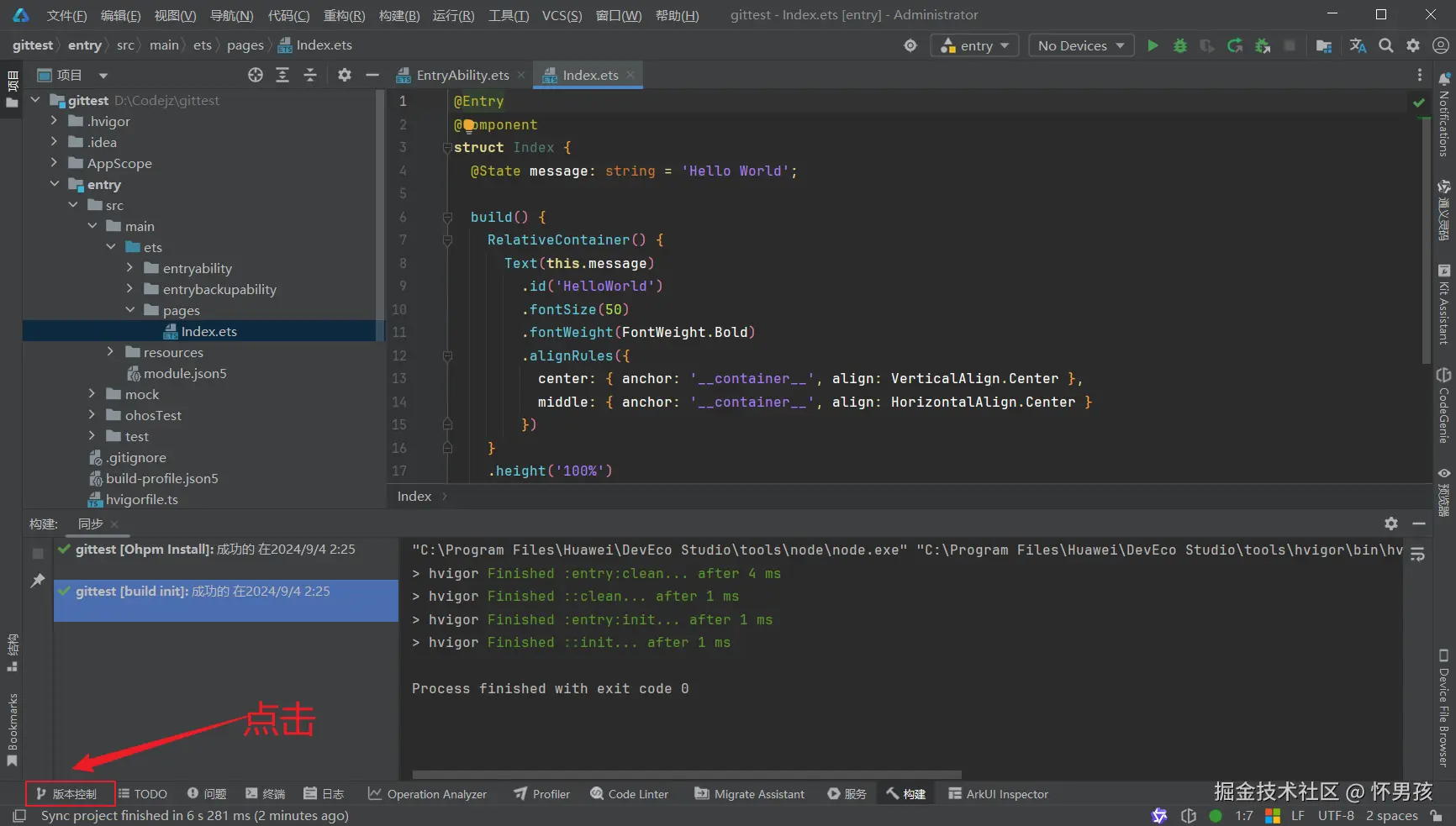
Task: Click the horizontal scrollbar in build output
Action: click(686, 775)
